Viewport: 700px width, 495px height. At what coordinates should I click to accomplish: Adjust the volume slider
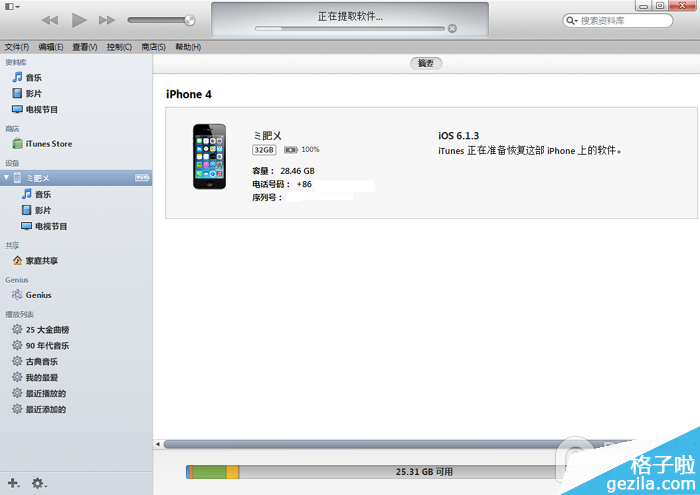162,20
